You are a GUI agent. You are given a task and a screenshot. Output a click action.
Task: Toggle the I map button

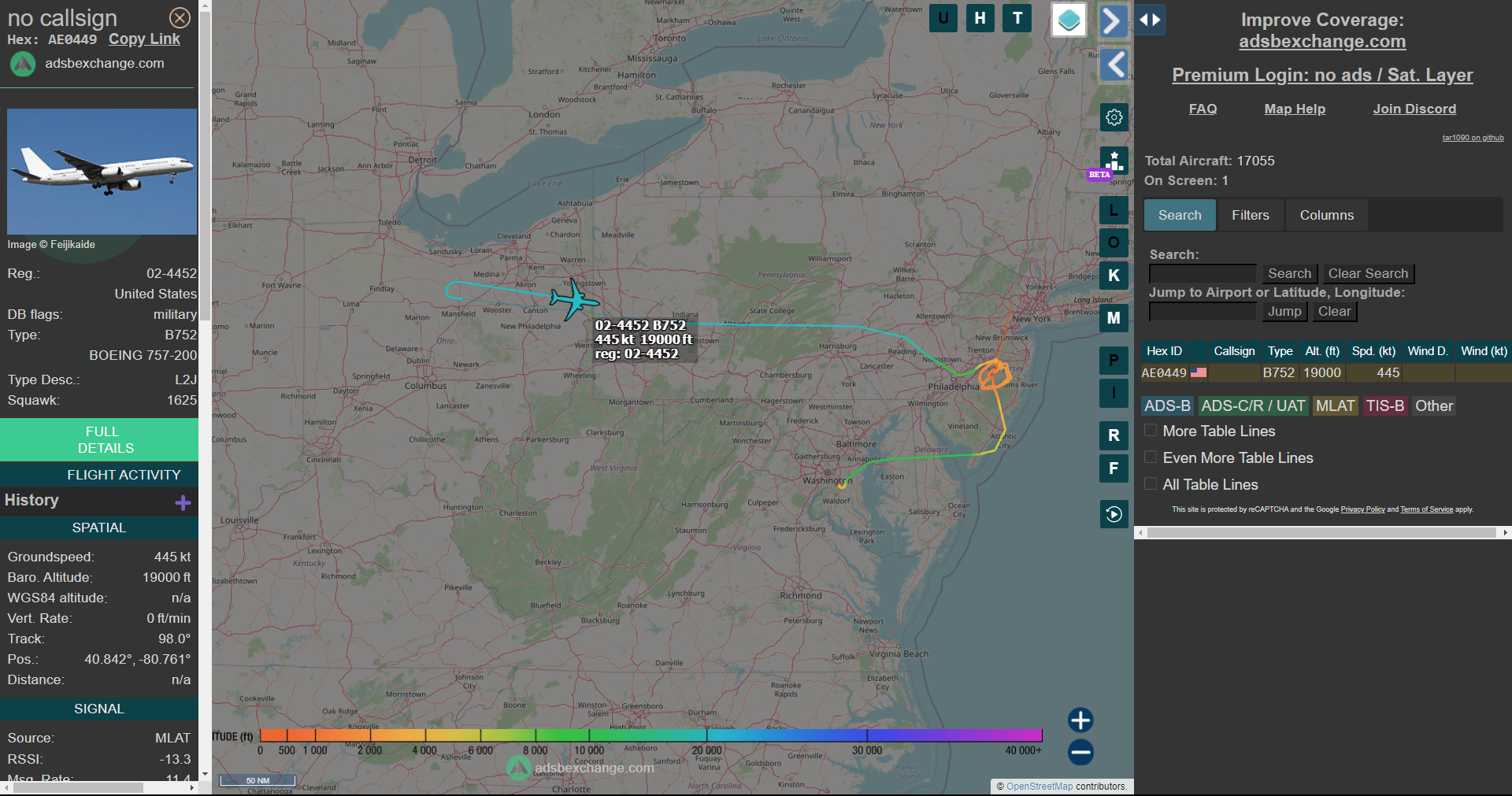pos(1114,393)
